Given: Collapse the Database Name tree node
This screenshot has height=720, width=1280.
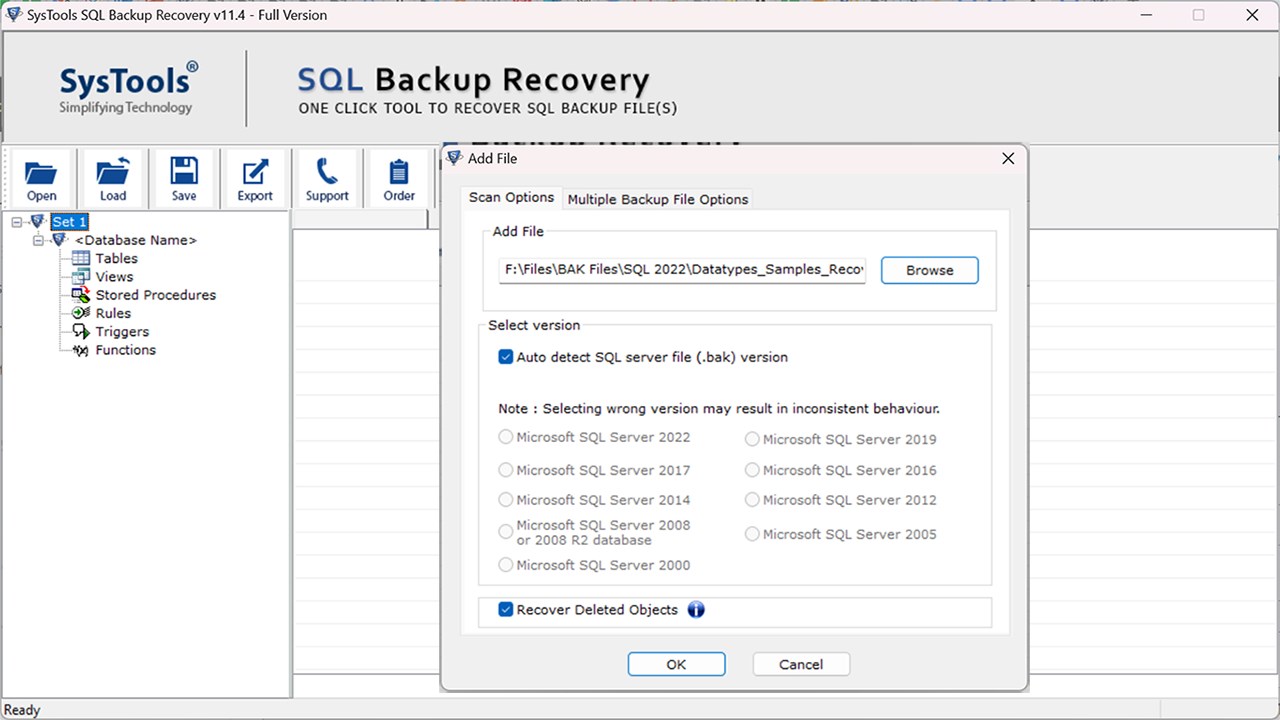Looking at the screenshot, I should pos(38,240).
